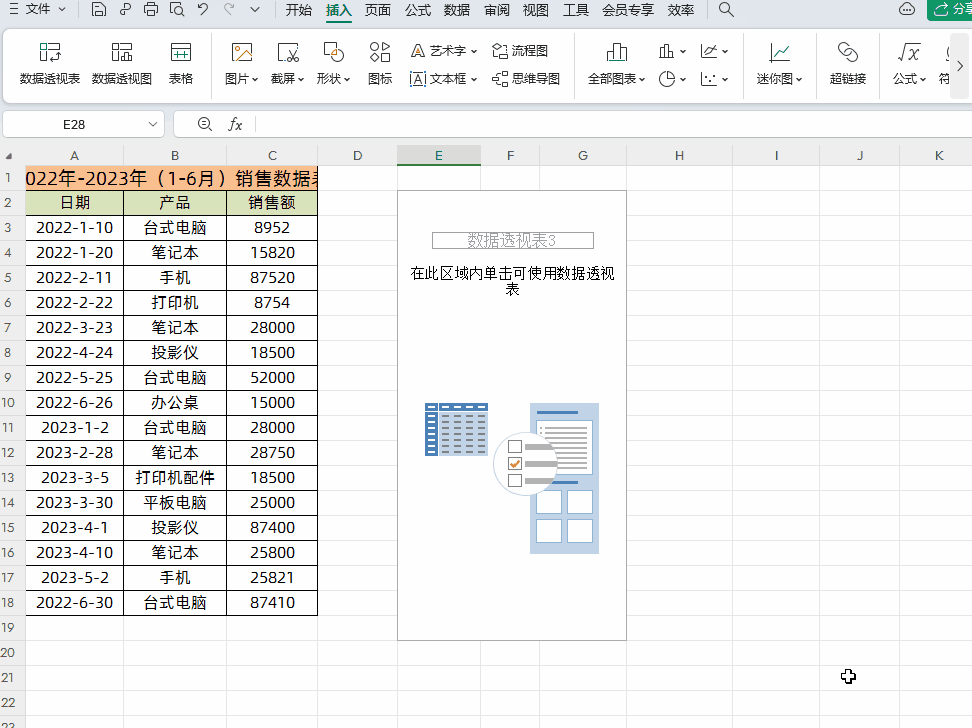This screenshot has height=728, width=972.
Task: Click the zoom icon beside fx
Action: point(205,124)
